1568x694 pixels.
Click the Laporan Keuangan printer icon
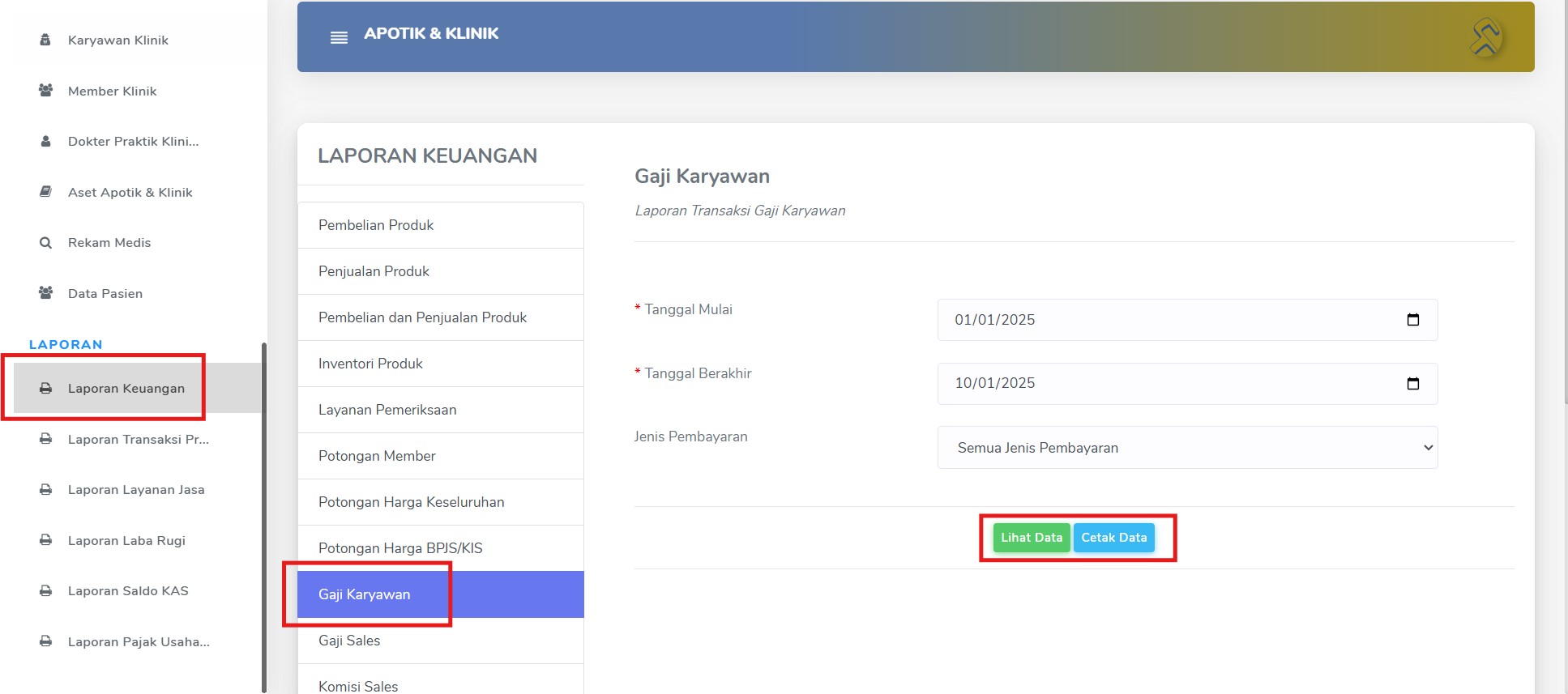(x=45, y=388)
